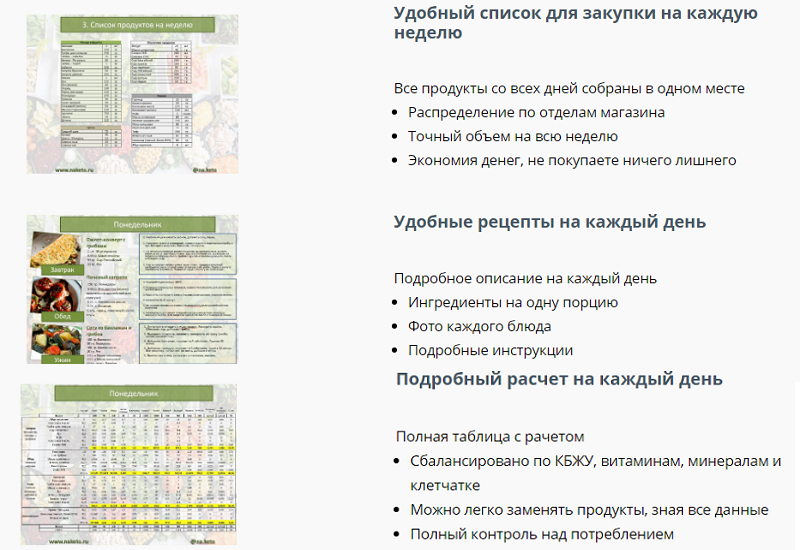The height and width of the screenshot is (550, 800).
Task: Click the Ужин dish photo
Action: tap(54, 340)
